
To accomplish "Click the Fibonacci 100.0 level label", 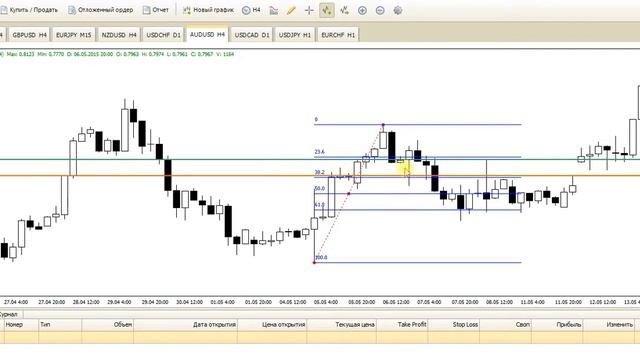I will [x=321, y=258].
